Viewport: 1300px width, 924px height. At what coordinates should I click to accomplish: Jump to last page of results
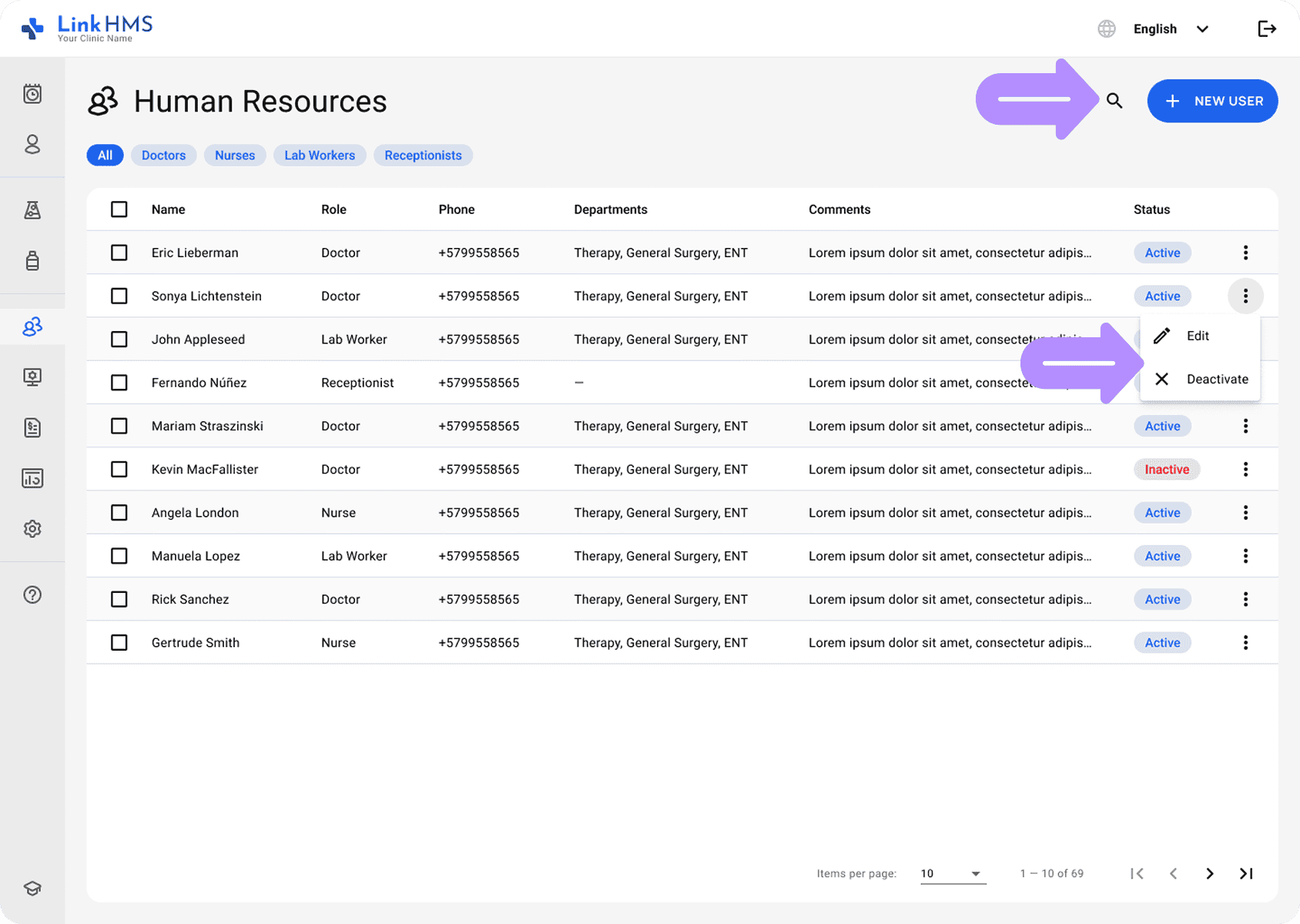(x=1246, y=873)
